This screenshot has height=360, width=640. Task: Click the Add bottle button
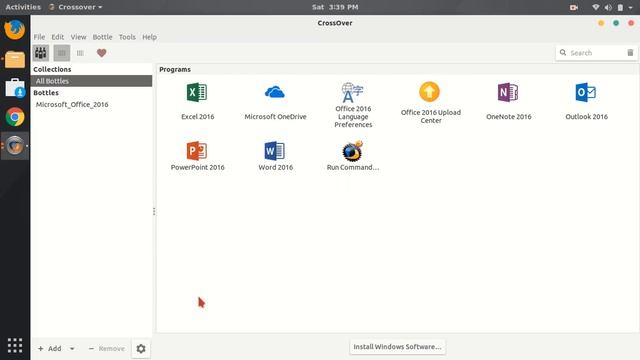(x=49, y=349)
